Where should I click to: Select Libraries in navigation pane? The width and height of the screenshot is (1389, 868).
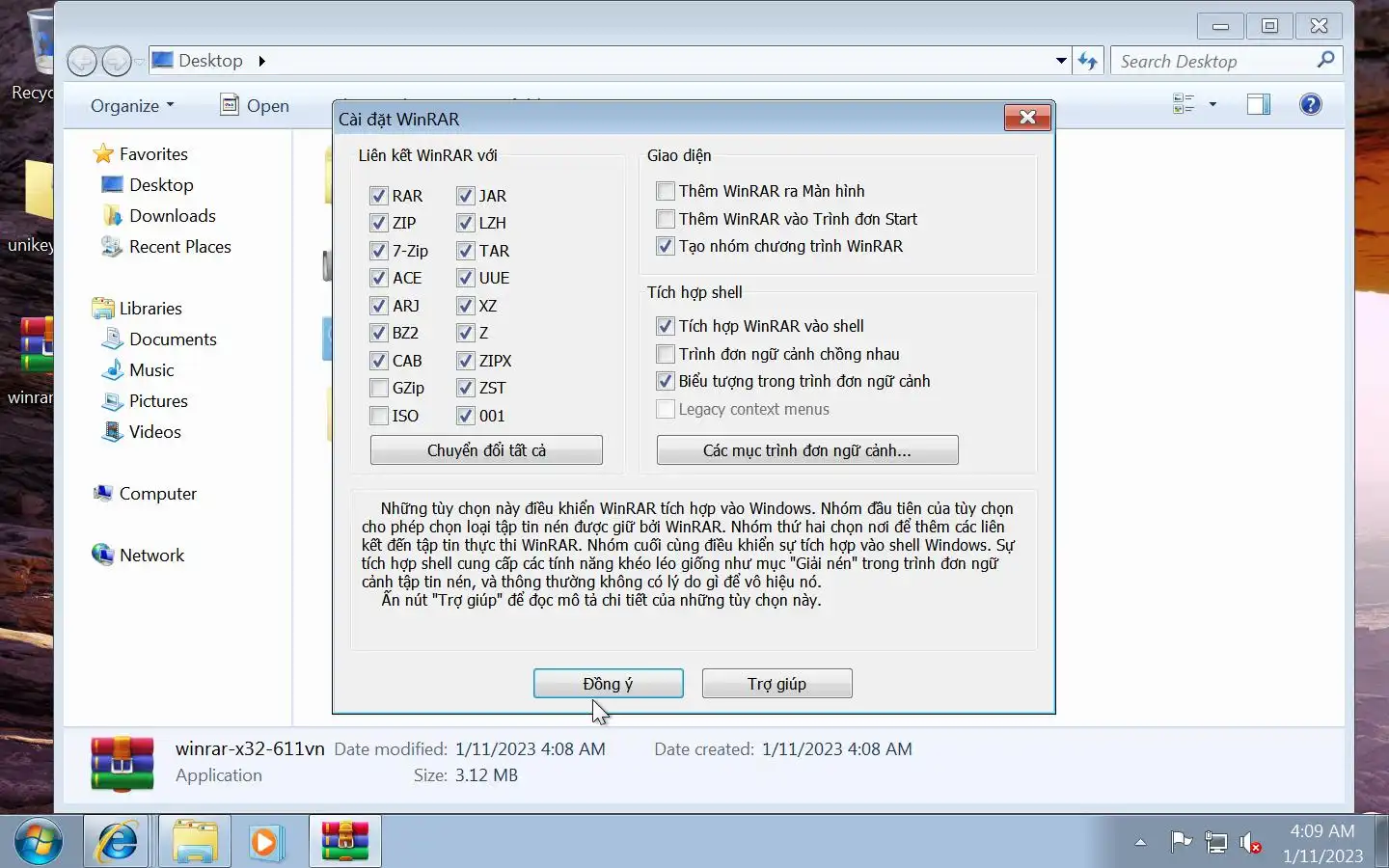point(137,309)
